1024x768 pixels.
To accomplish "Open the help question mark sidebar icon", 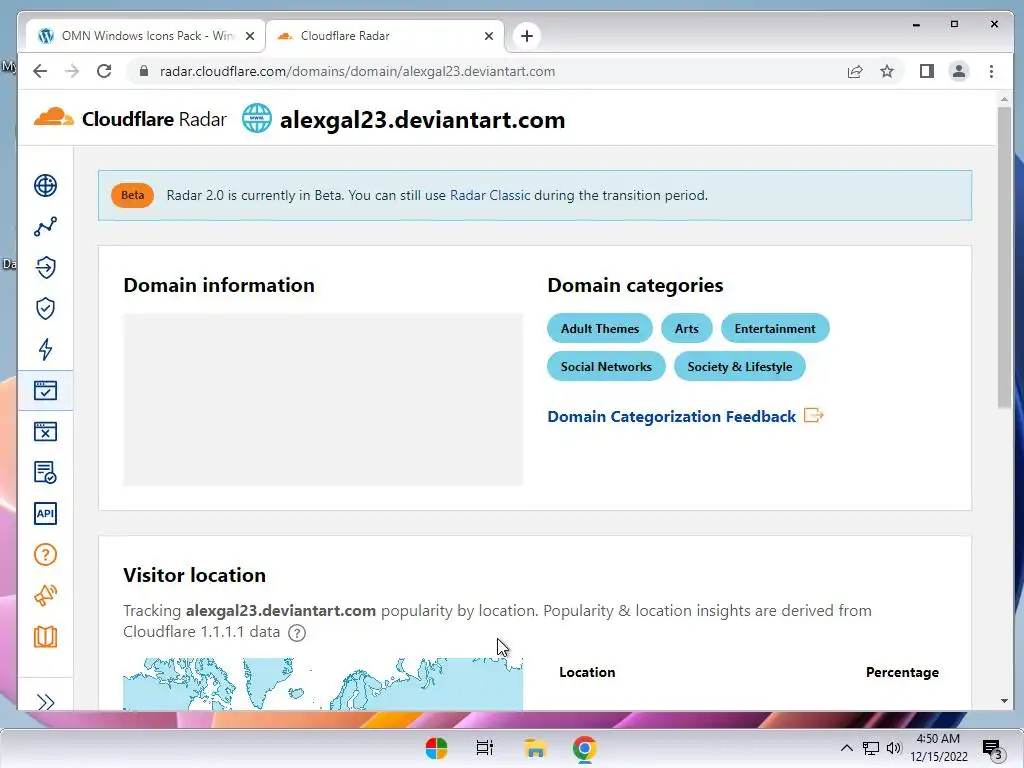I will (45, 554).
